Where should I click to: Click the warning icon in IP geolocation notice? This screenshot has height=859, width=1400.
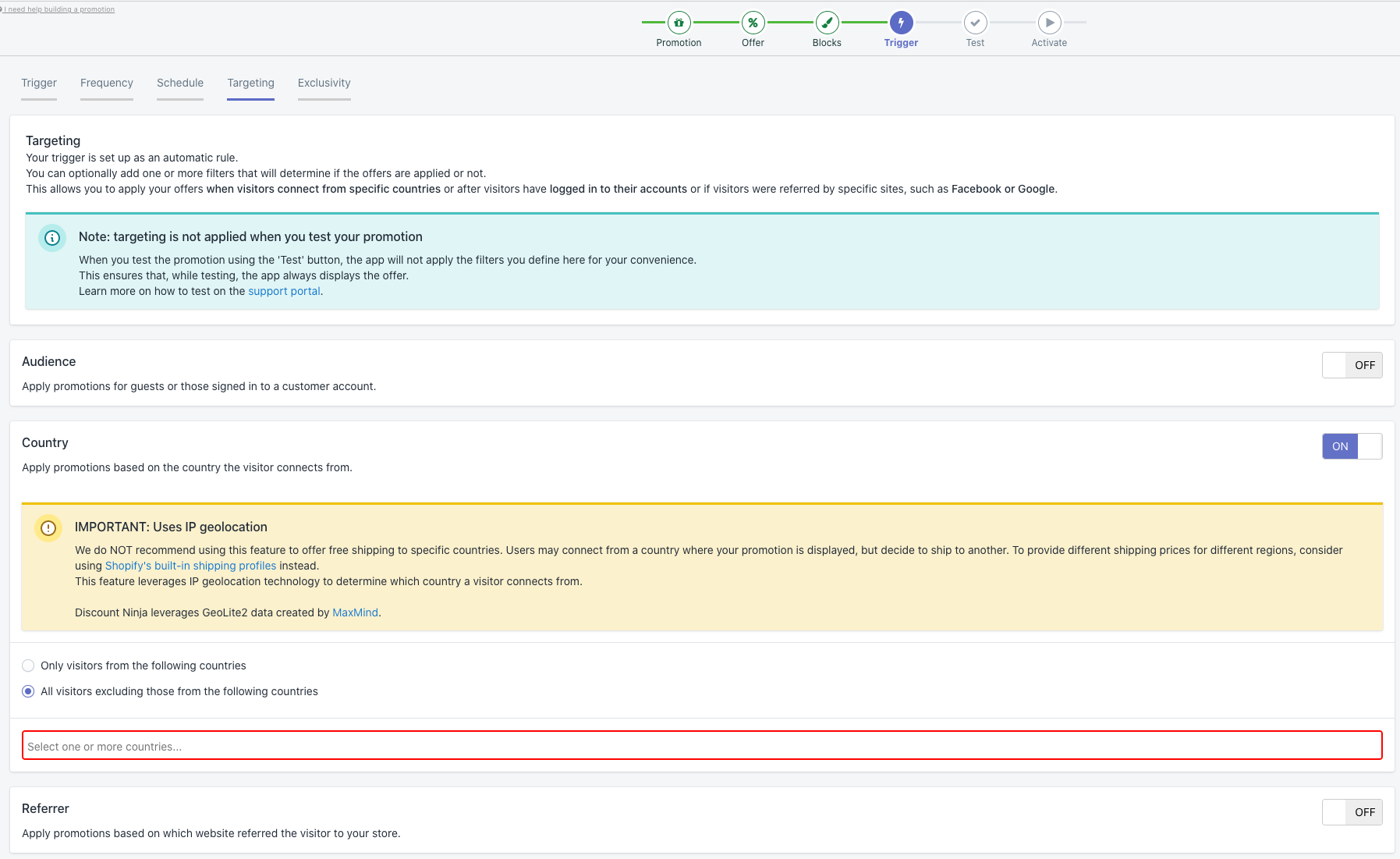[x=48, y=528]
